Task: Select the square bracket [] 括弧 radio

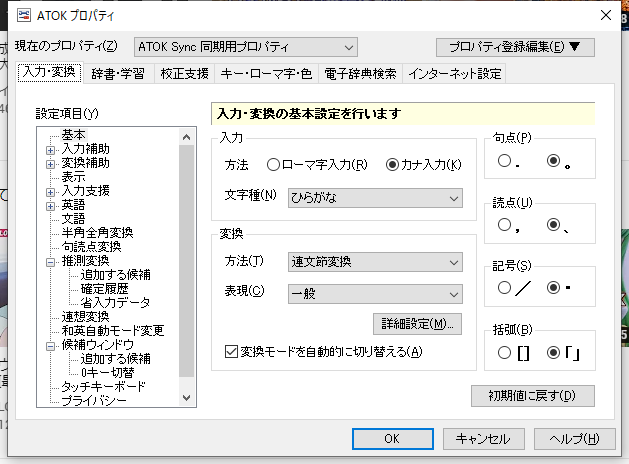Action: [x=504, y=353]
